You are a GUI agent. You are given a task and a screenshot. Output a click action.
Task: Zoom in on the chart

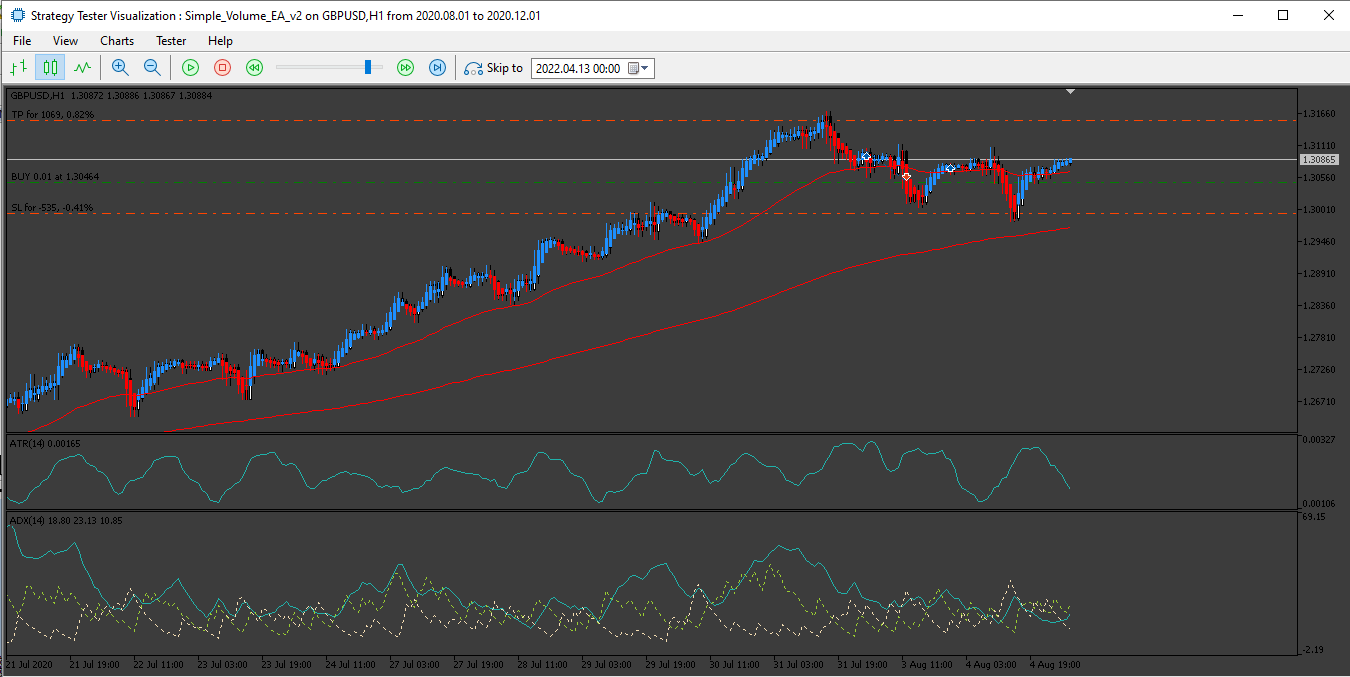(x=120, y=68)
